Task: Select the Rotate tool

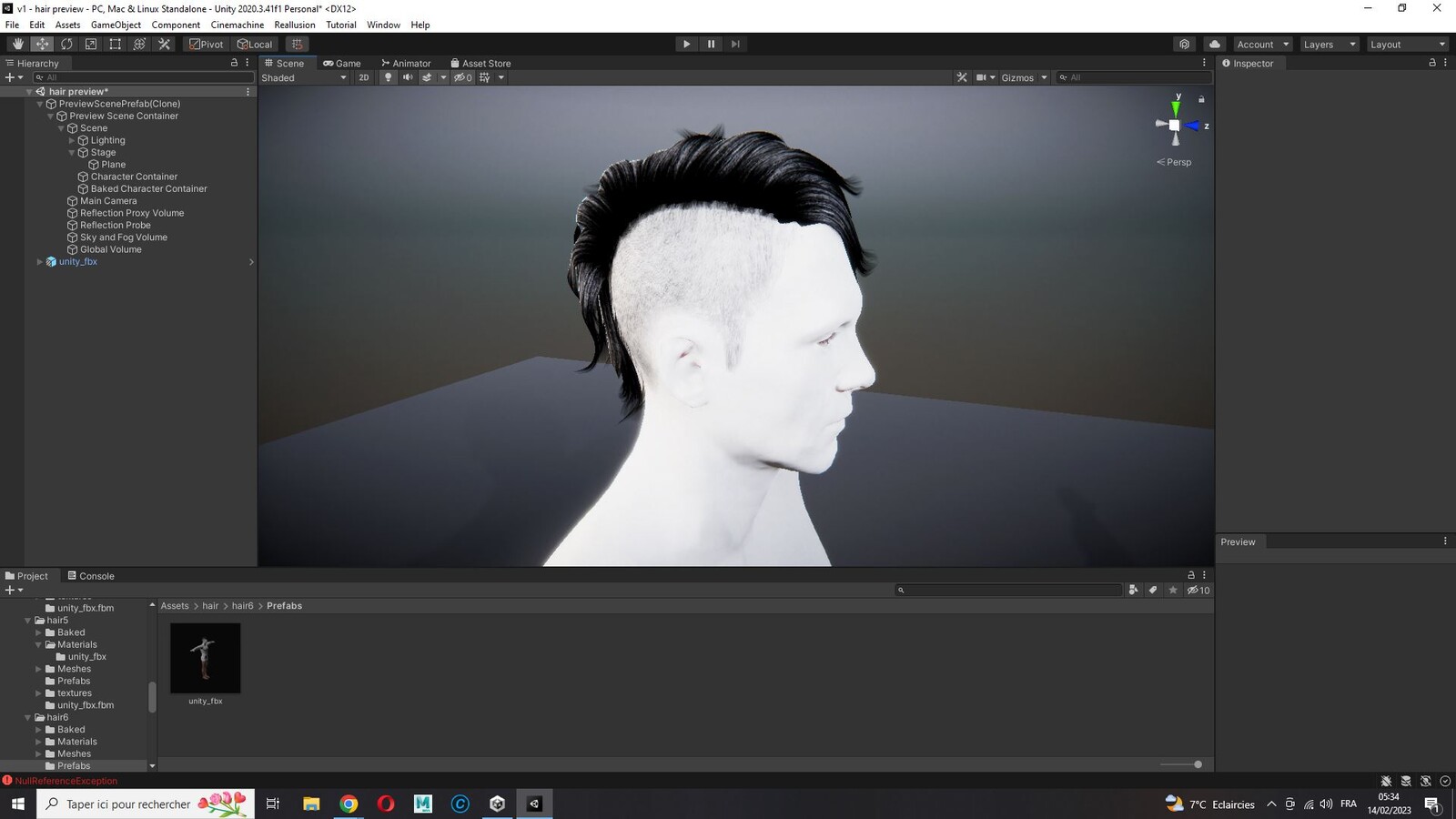Action: (x=66, y=44)
